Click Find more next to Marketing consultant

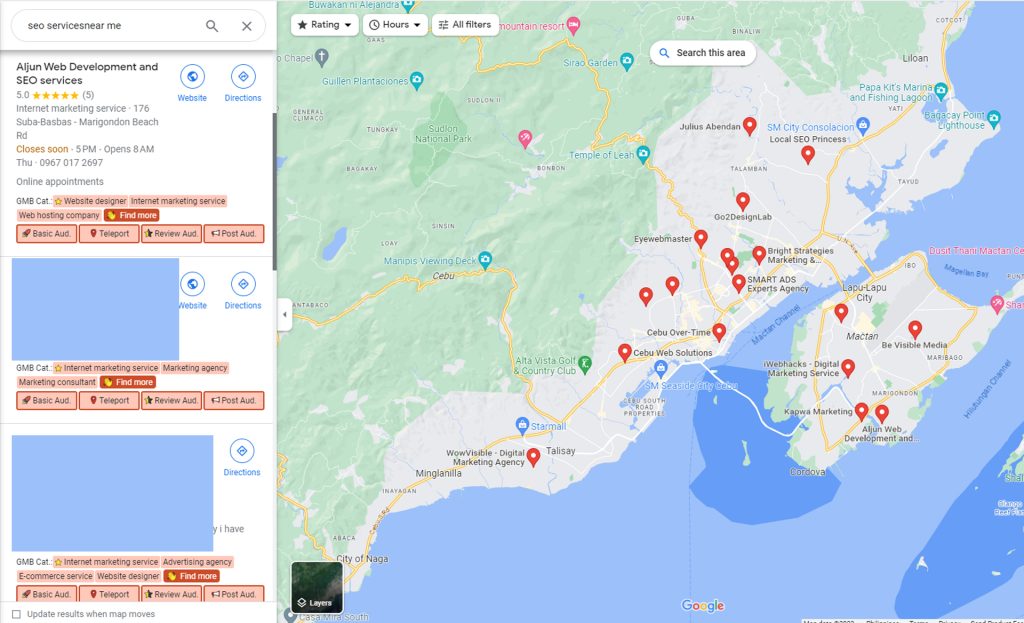pos(128,382)
